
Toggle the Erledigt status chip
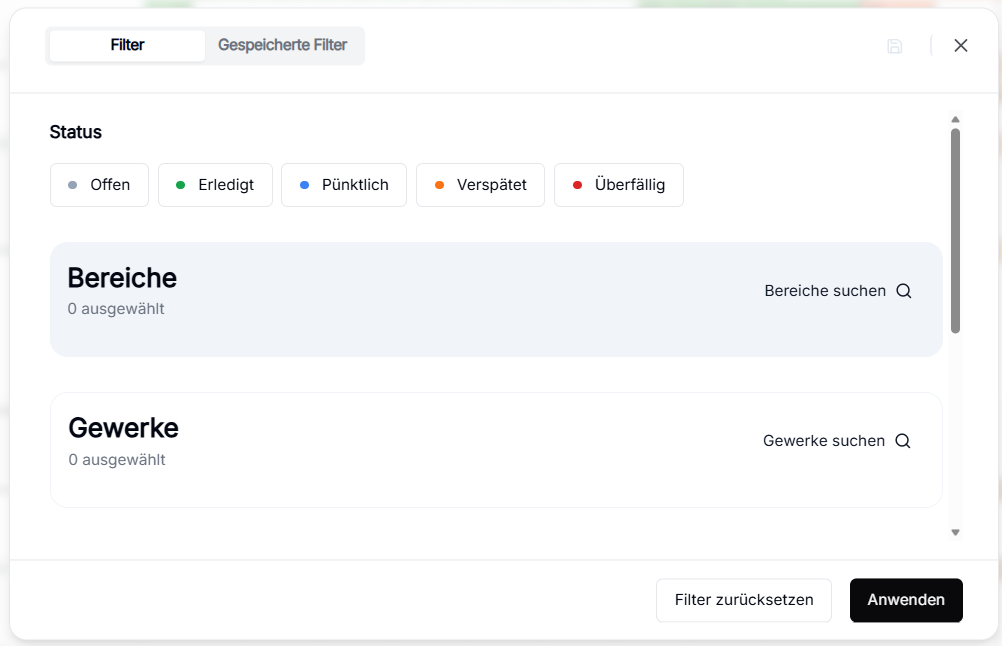coord(215,185)
